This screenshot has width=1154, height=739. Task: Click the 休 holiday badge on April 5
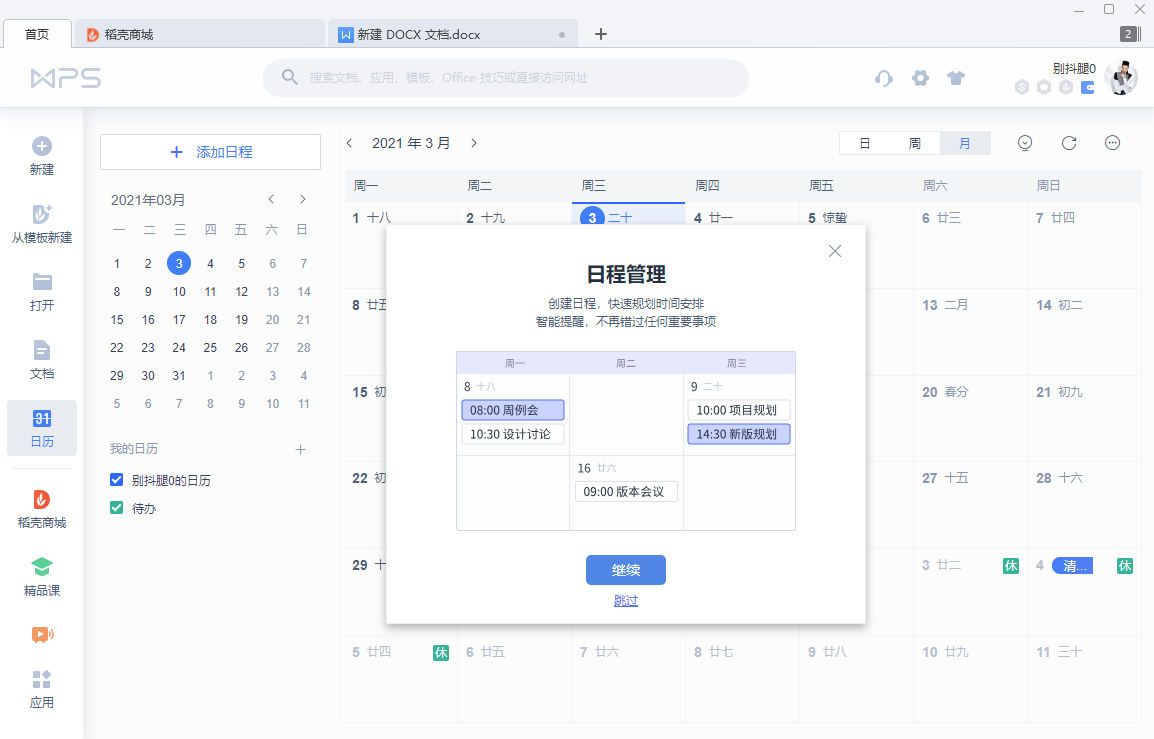pos(441,652)
